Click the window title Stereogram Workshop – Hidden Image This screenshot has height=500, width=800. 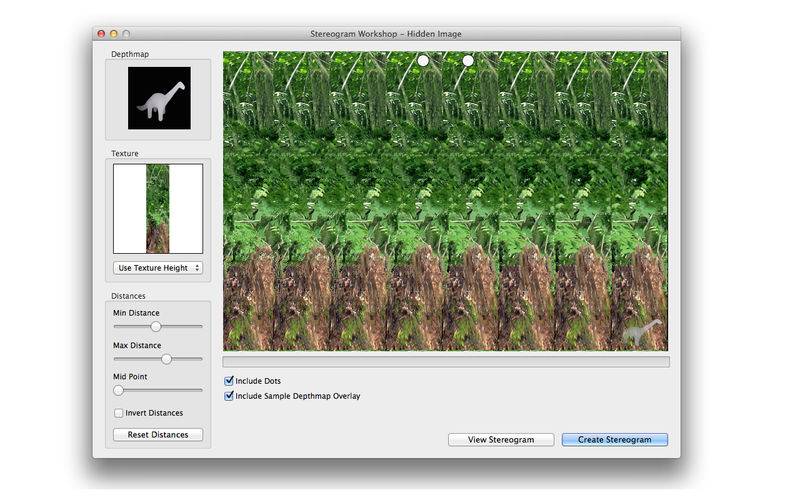(386, 34)
